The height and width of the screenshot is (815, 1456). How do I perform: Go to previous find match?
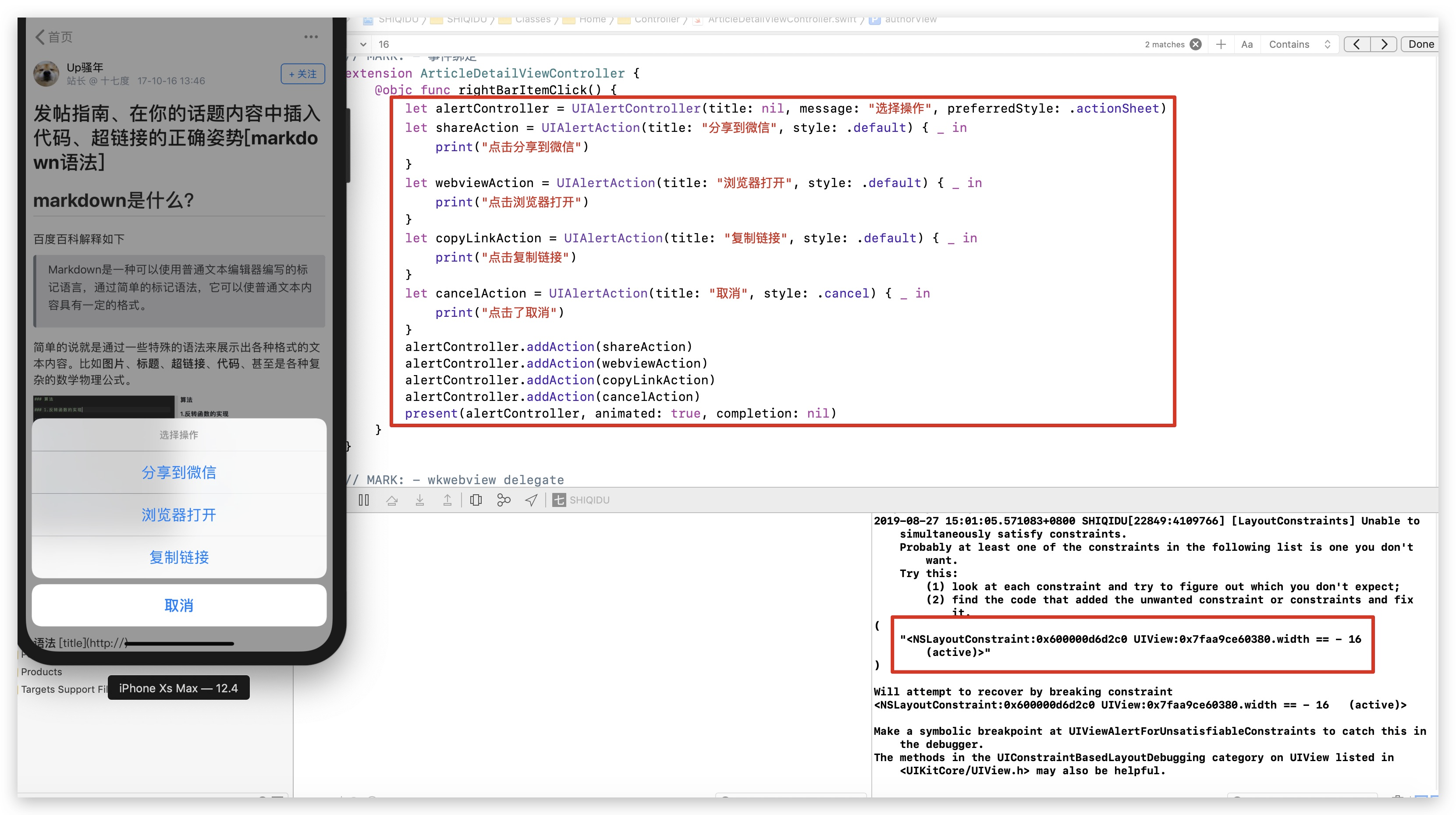click(1357, 44)
